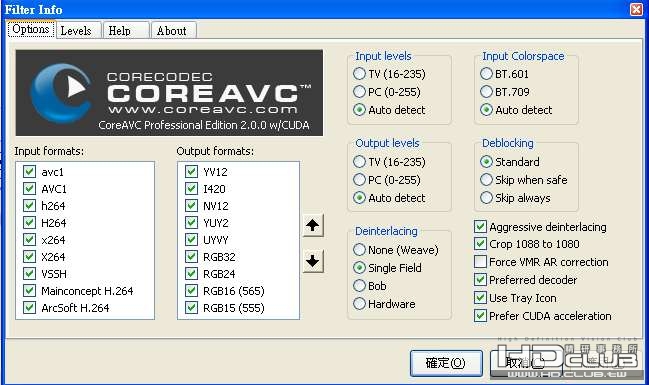Toggle Use Tray Icon checkbox
Screen dimensions: 649x385
point(480,298)
